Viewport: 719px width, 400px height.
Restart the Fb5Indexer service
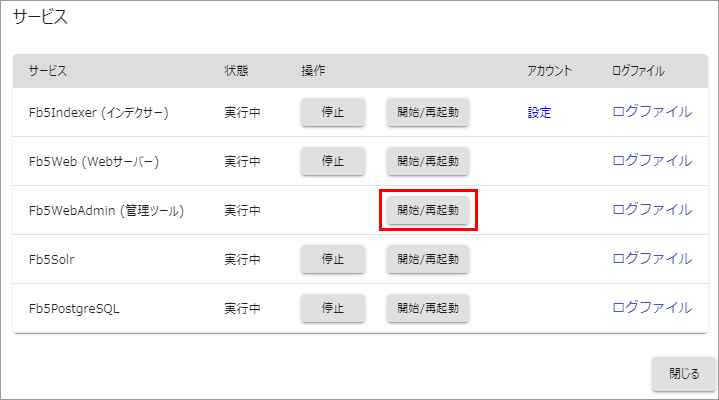click(x=428, y=112)
